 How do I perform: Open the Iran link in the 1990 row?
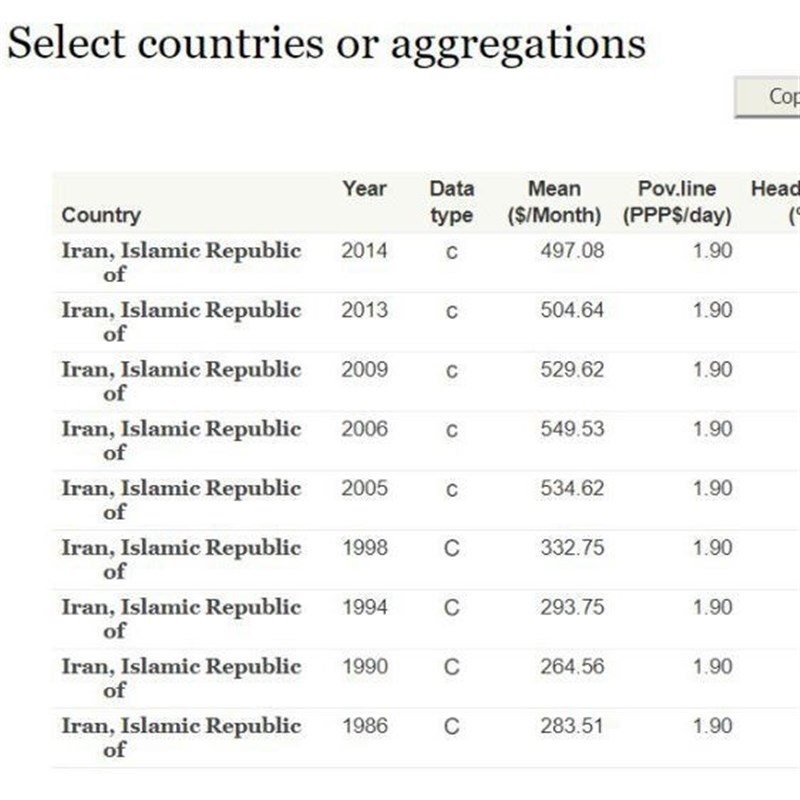click(x=181, y=678)
